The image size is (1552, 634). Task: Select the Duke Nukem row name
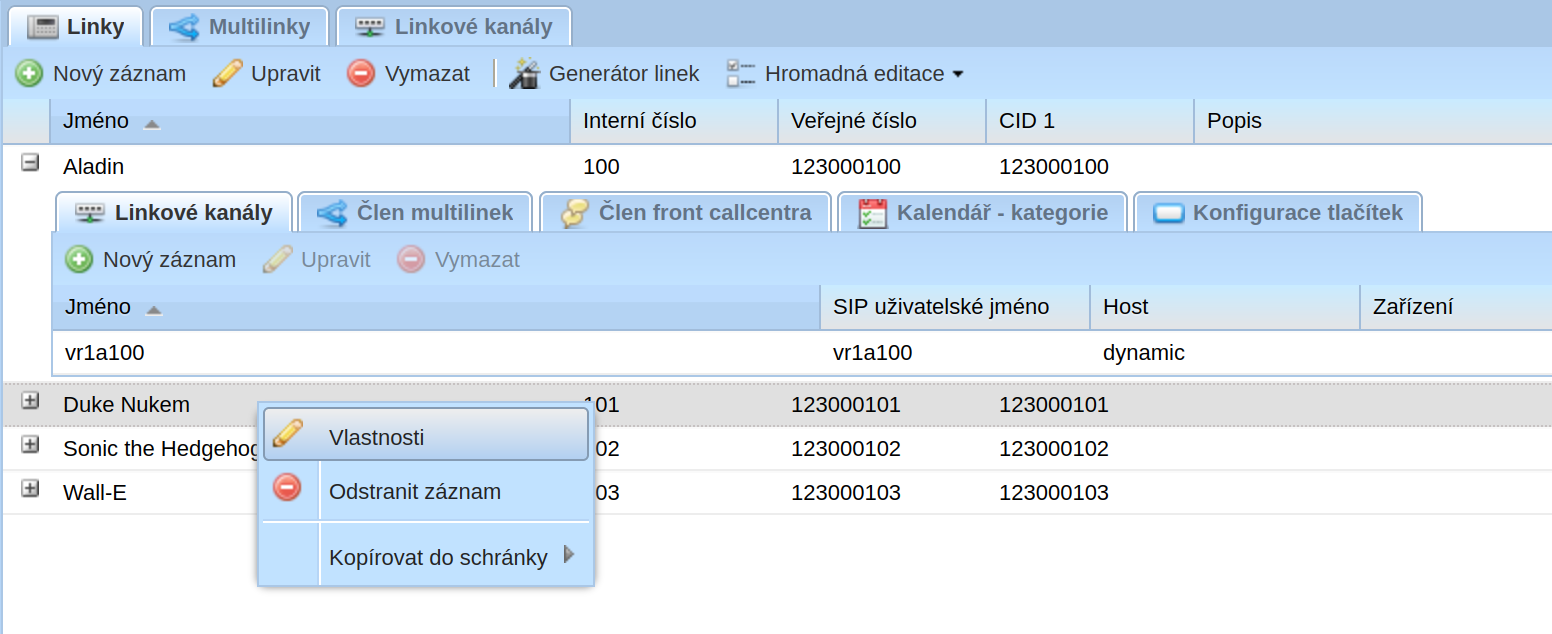coord(126,405)
